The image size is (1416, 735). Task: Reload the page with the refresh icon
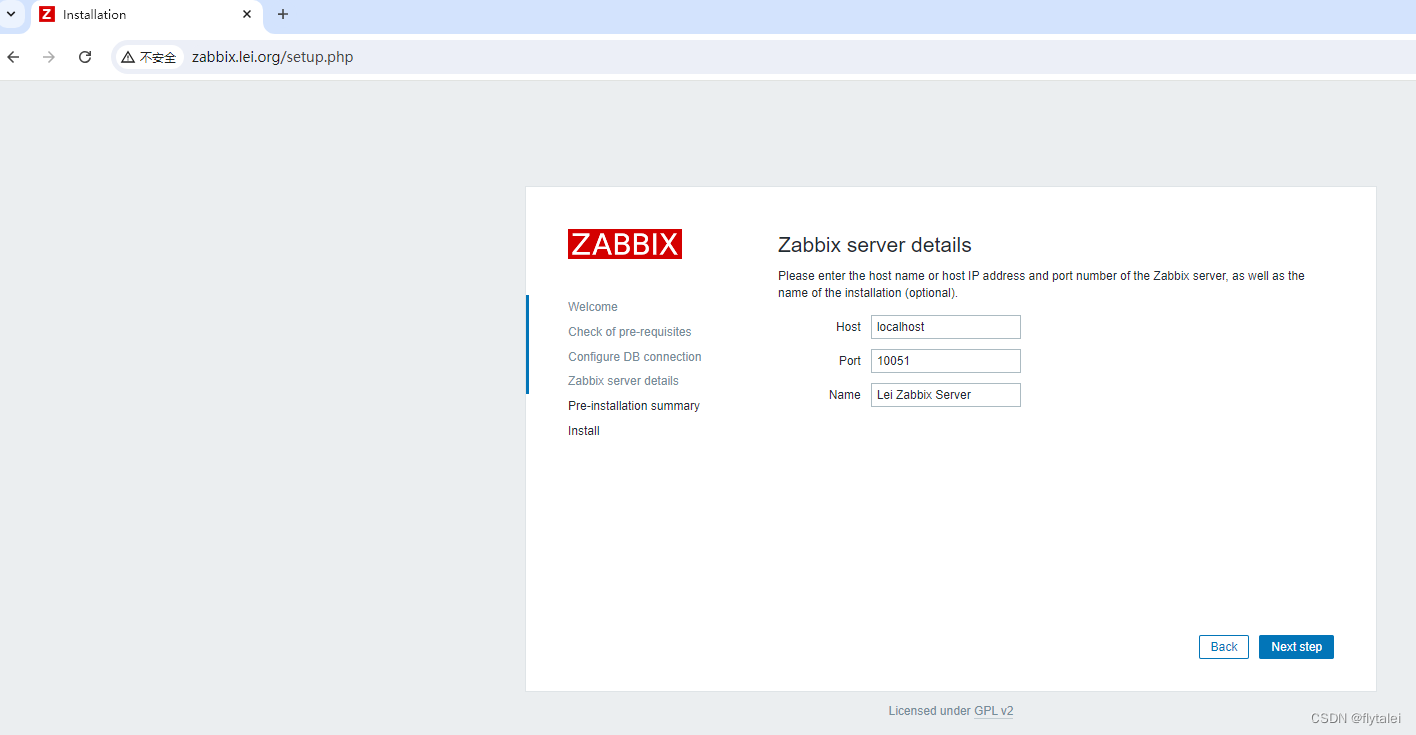click(85, 57)
